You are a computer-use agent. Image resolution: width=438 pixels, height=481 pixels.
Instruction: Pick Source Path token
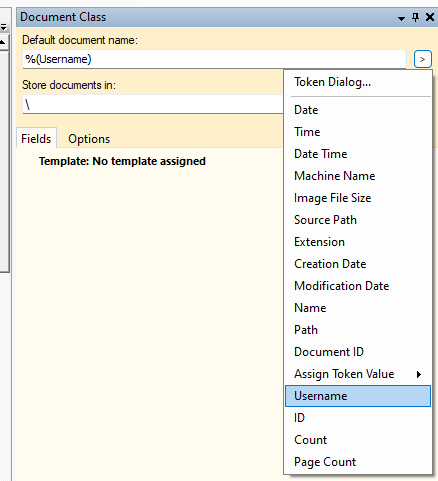click(358, 220)
